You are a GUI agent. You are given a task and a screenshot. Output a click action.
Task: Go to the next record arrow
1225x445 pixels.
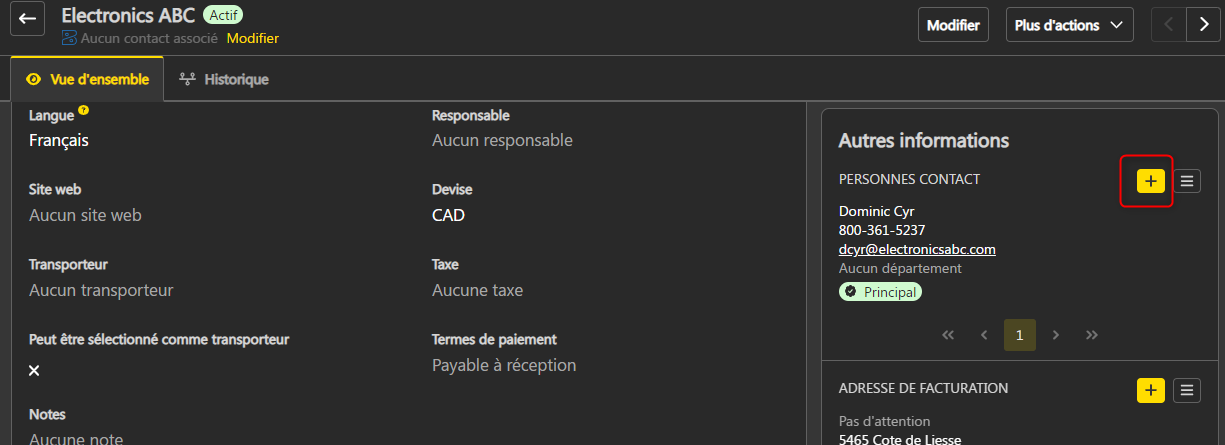coord(1203,25)
